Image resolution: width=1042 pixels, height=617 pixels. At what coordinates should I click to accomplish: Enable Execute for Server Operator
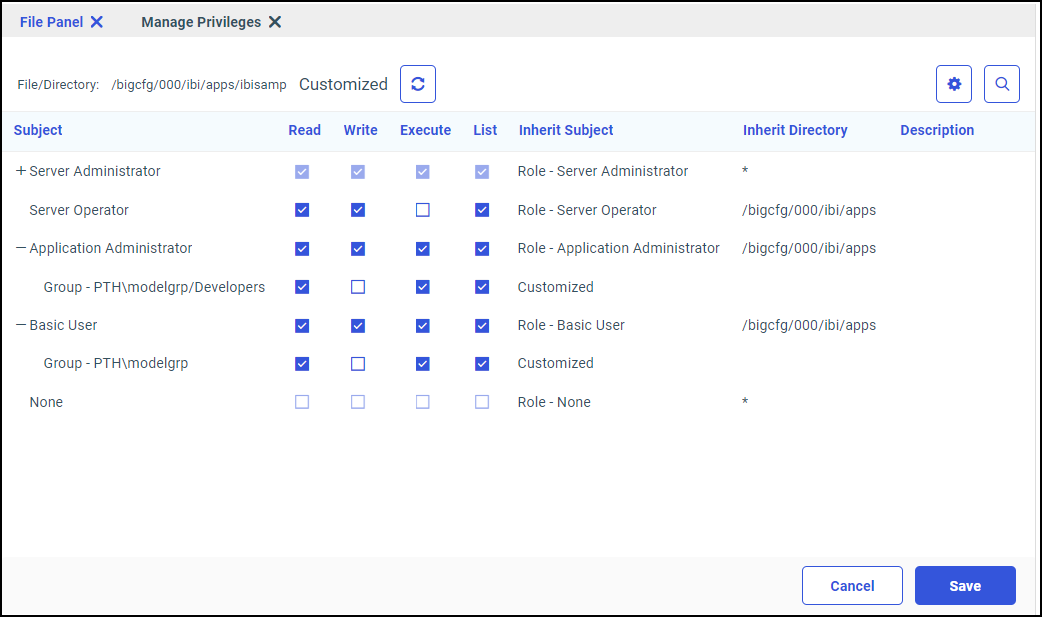tap(422, 210)
